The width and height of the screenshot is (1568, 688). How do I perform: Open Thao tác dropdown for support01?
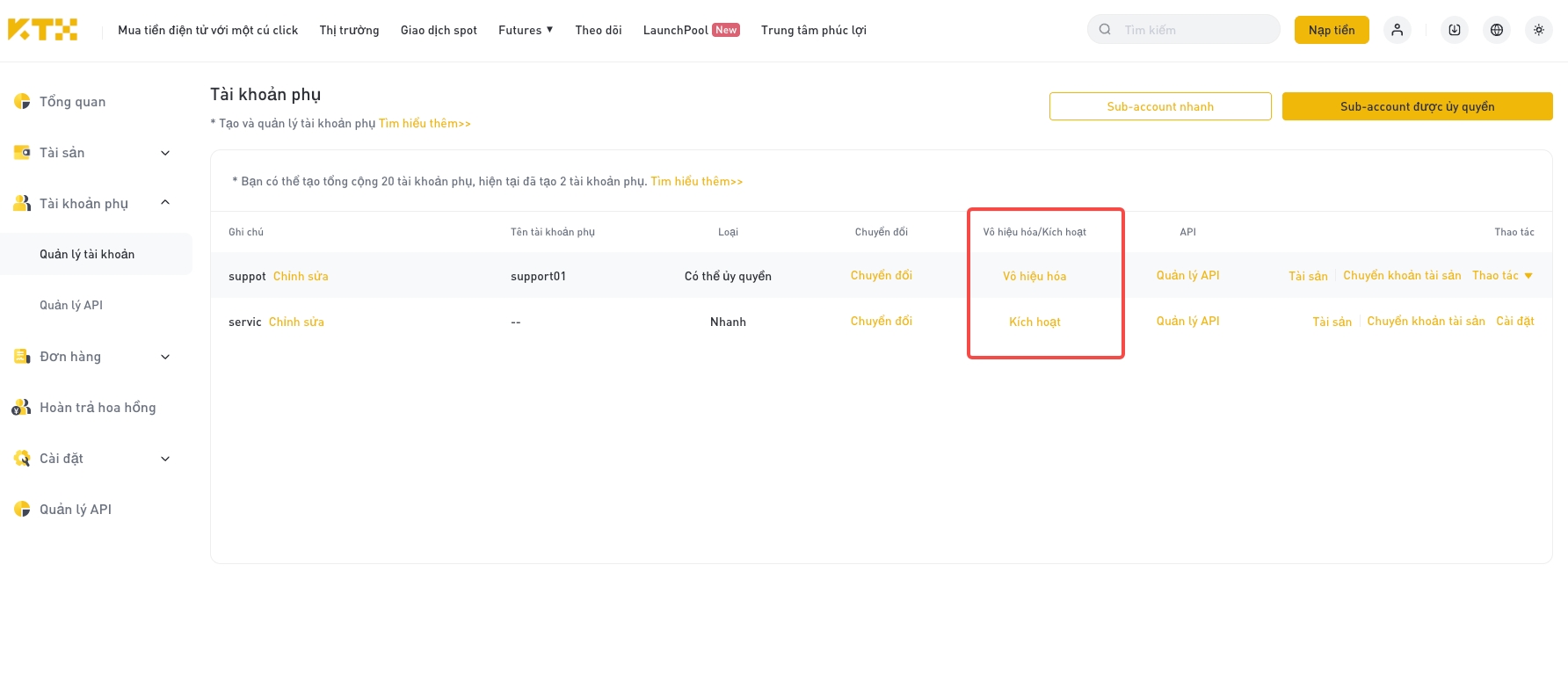point(1503,276)
